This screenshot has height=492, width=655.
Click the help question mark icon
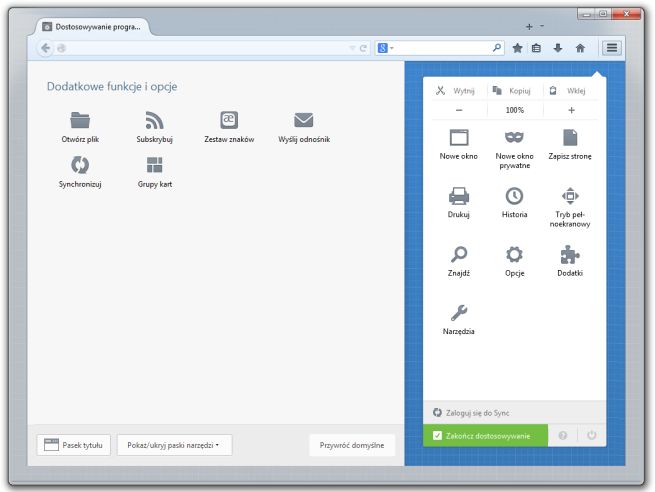(x=563, y=436)
